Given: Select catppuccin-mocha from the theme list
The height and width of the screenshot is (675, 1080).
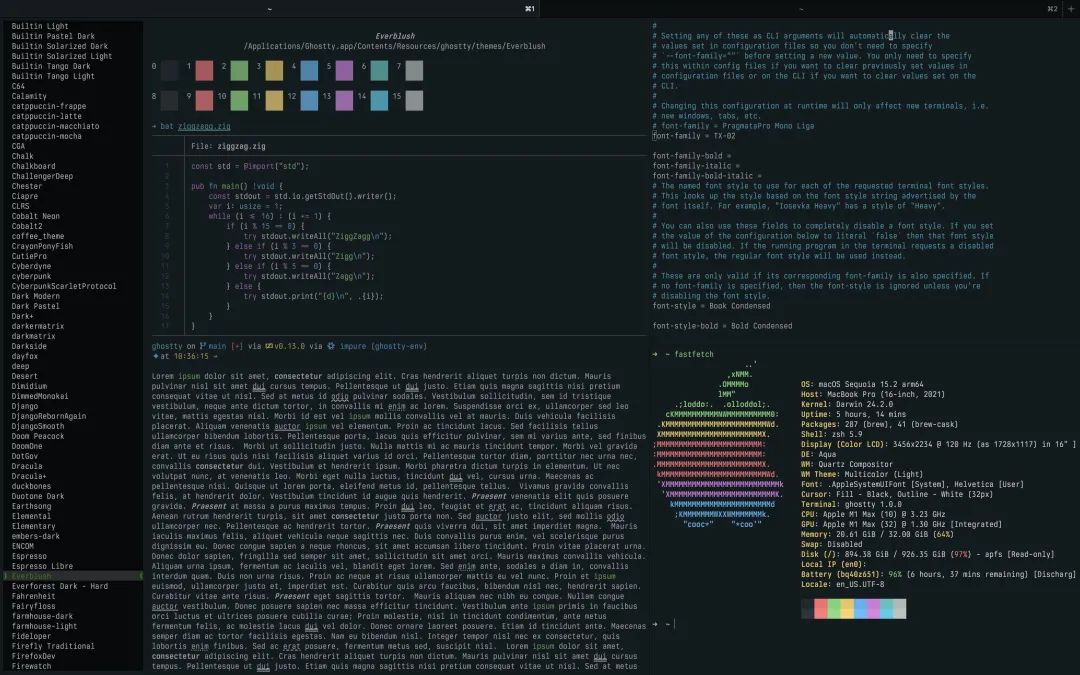Looking at the screenshot, I should pos(46,136).
